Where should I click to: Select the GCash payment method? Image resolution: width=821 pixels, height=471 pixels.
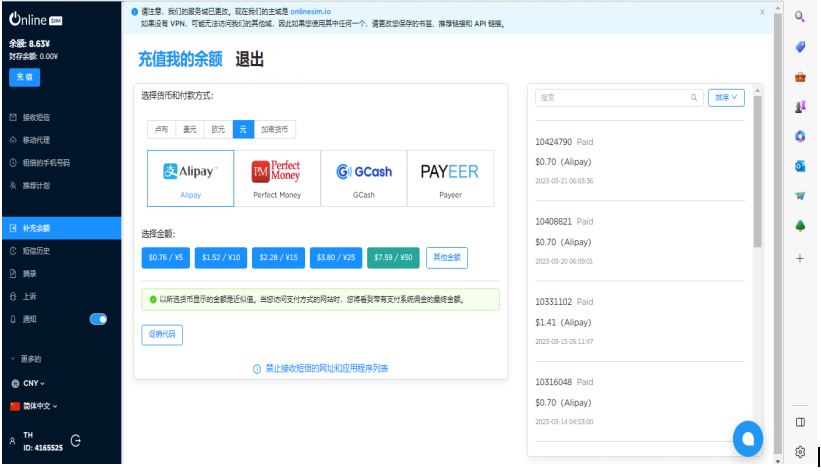pyautogui.click(x=363, y=178)
